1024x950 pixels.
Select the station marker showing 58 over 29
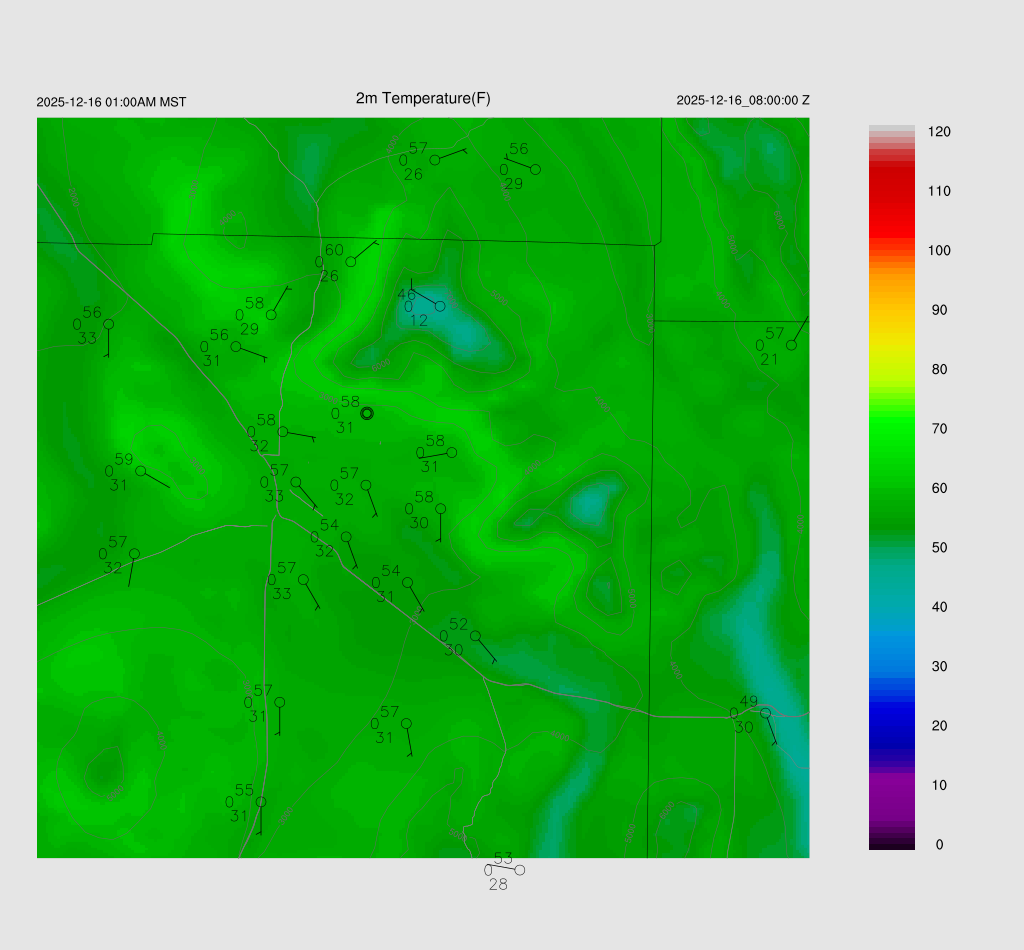pyautogui.click(x=271, y=315)
